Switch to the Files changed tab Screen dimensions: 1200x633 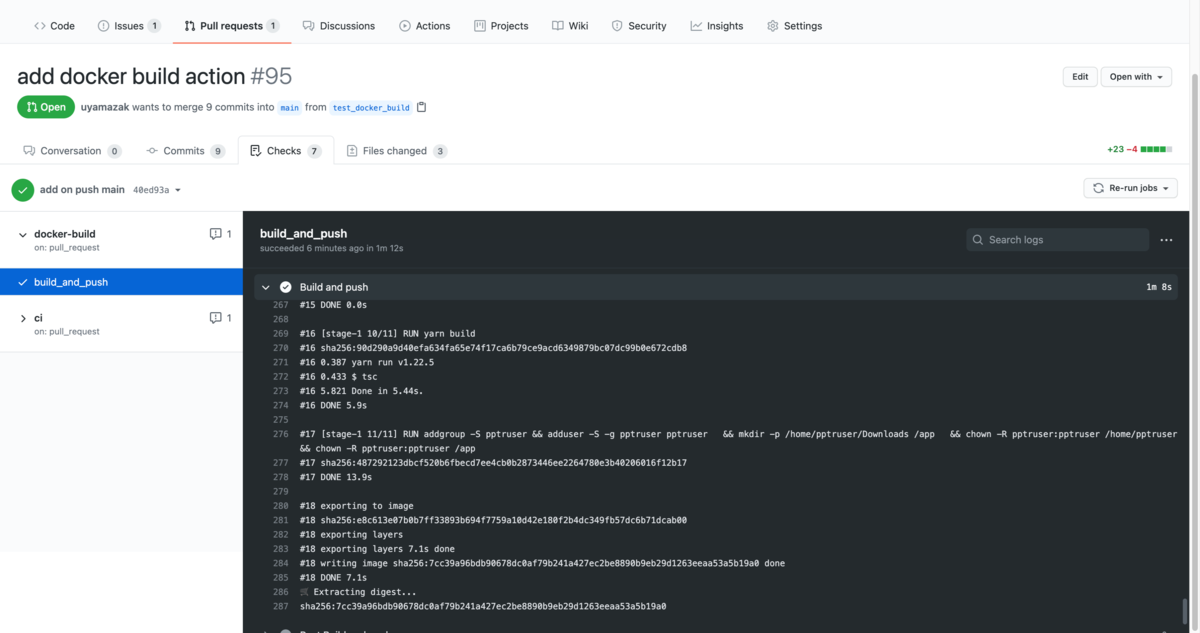[395, 150]
